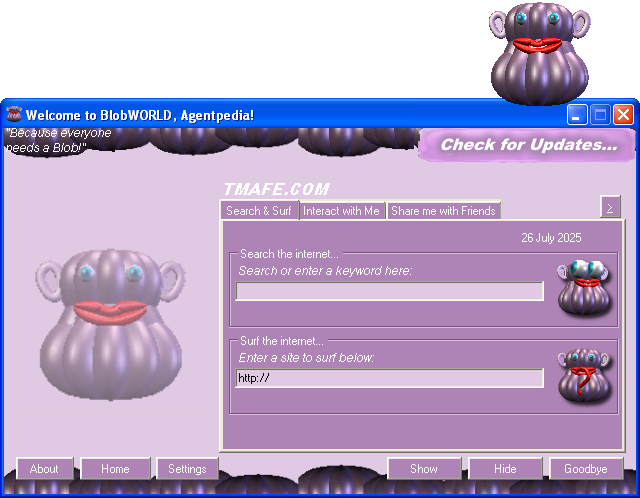Click the Check for Updates banner
This screenshot has height=498, width=640.
[x=527, y=145]
